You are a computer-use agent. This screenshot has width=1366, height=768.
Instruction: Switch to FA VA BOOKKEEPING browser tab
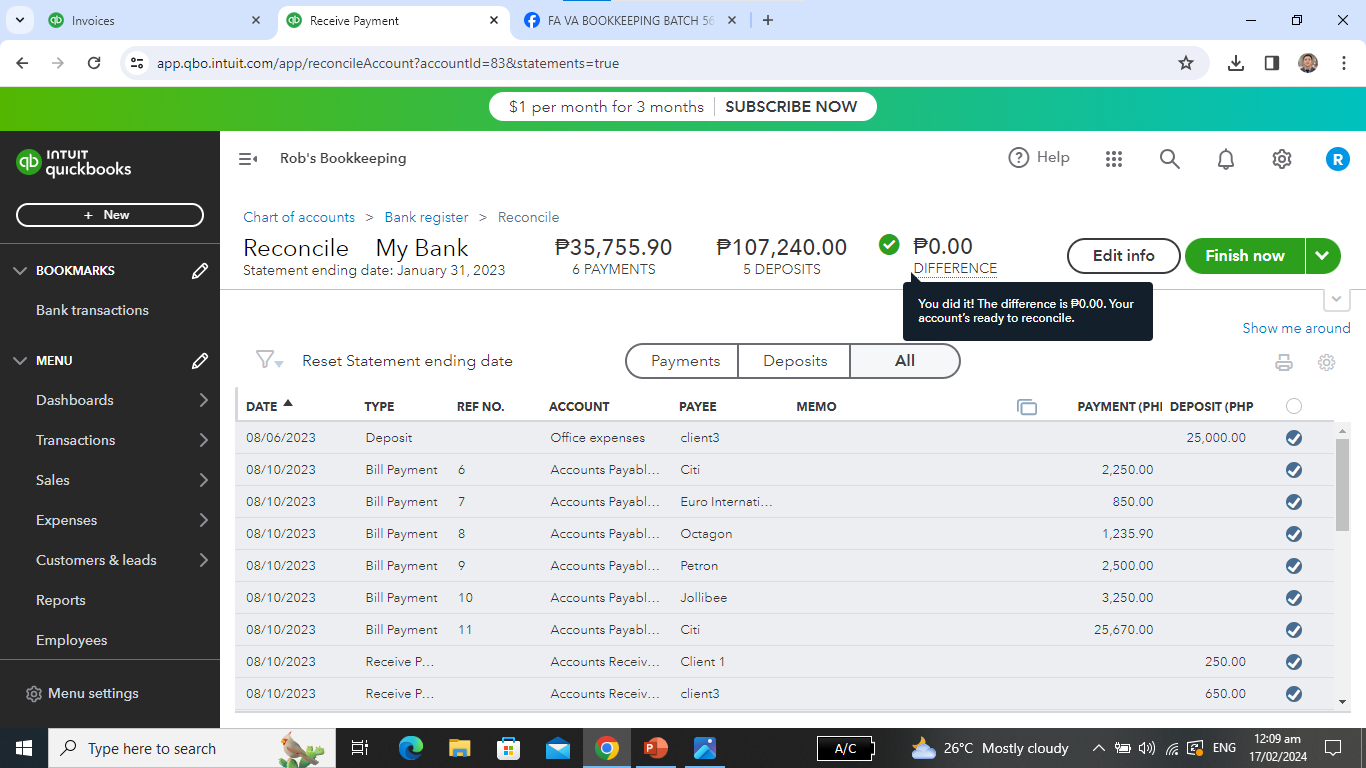[x=630, y=20]
